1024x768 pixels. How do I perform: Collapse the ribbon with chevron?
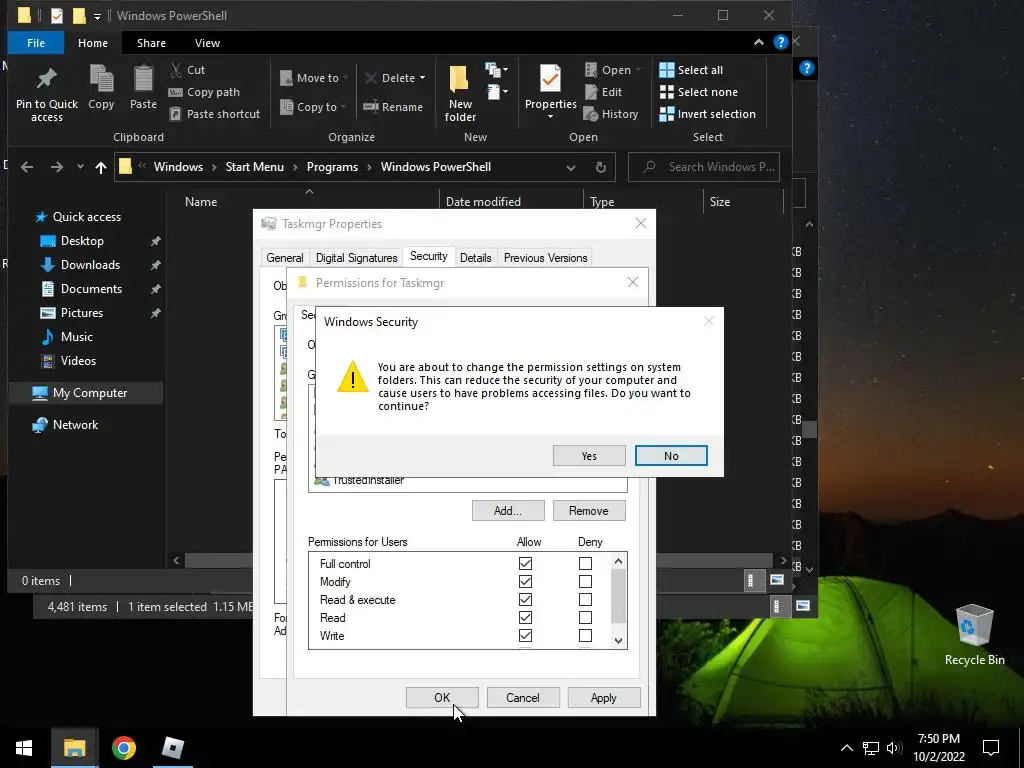(x=759, y=42)
